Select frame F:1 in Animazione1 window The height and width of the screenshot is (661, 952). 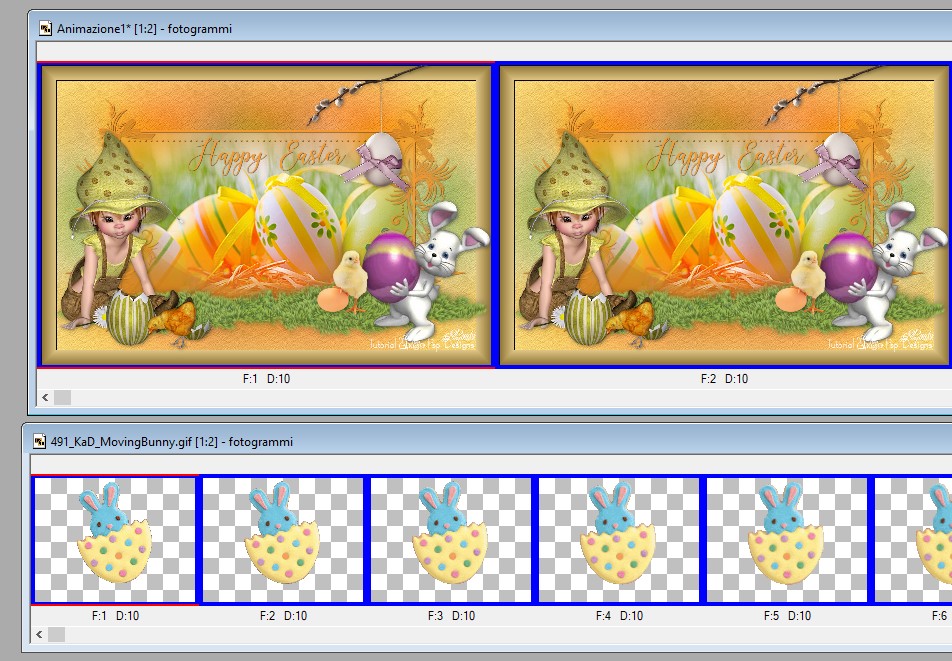click(266, 215)
